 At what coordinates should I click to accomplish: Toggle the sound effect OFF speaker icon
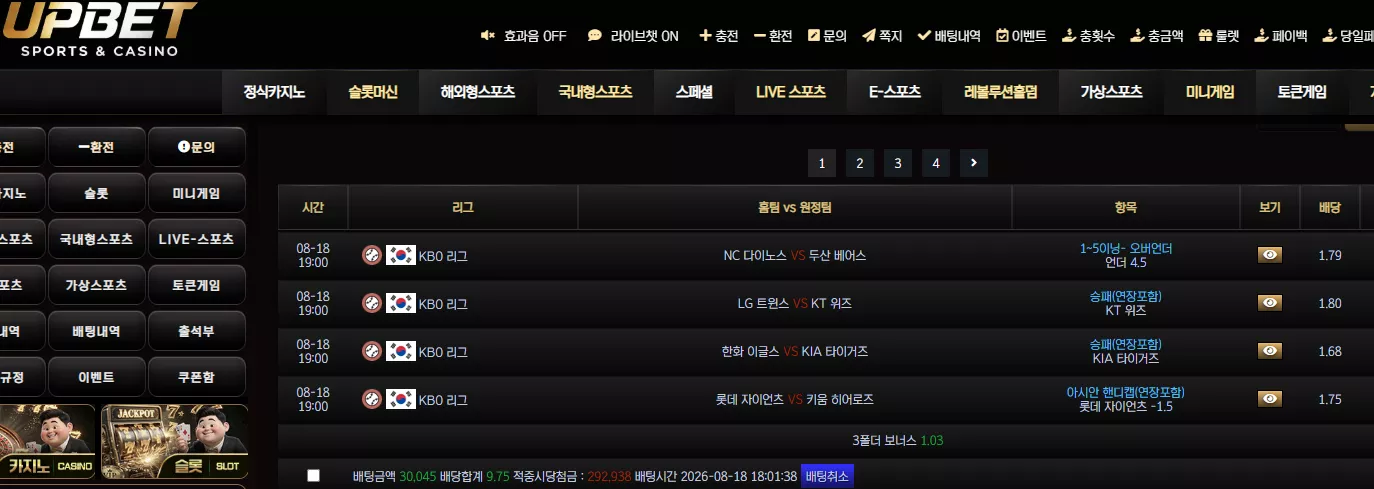coord(488,35)
